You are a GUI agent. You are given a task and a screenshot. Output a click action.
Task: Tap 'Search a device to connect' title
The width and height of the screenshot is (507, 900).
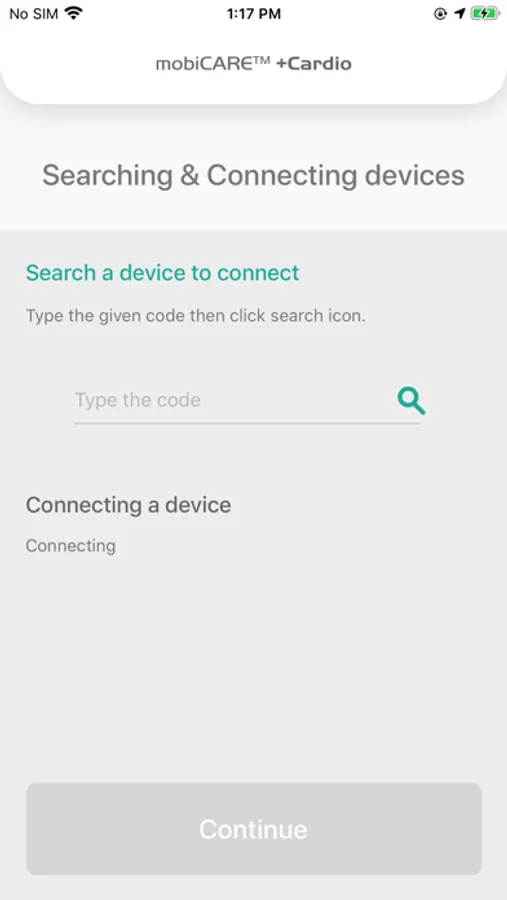click(162, 273)
